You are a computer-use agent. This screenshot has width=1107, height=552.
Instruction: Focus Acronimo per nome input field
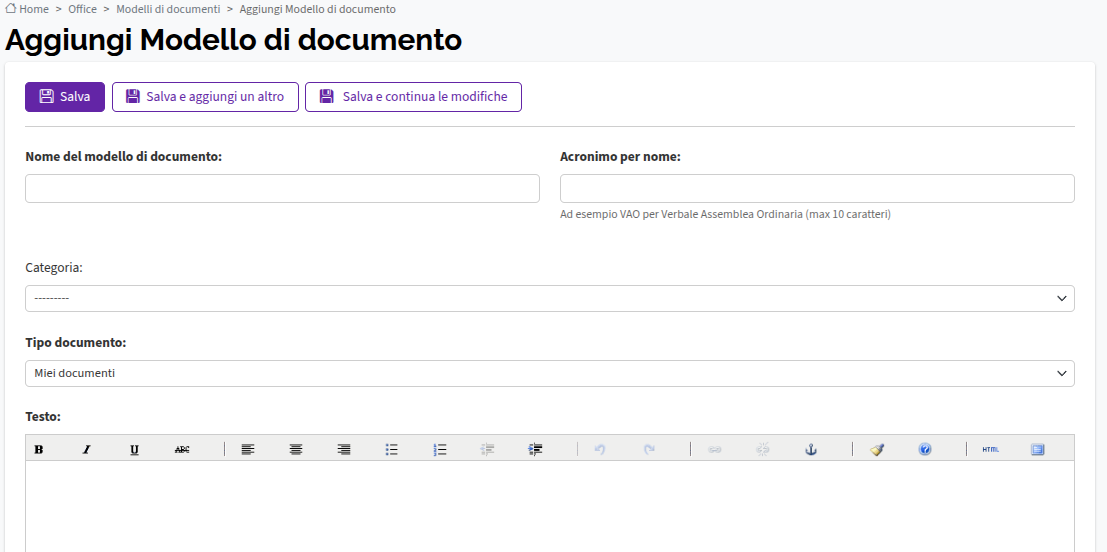click(818, 188)
